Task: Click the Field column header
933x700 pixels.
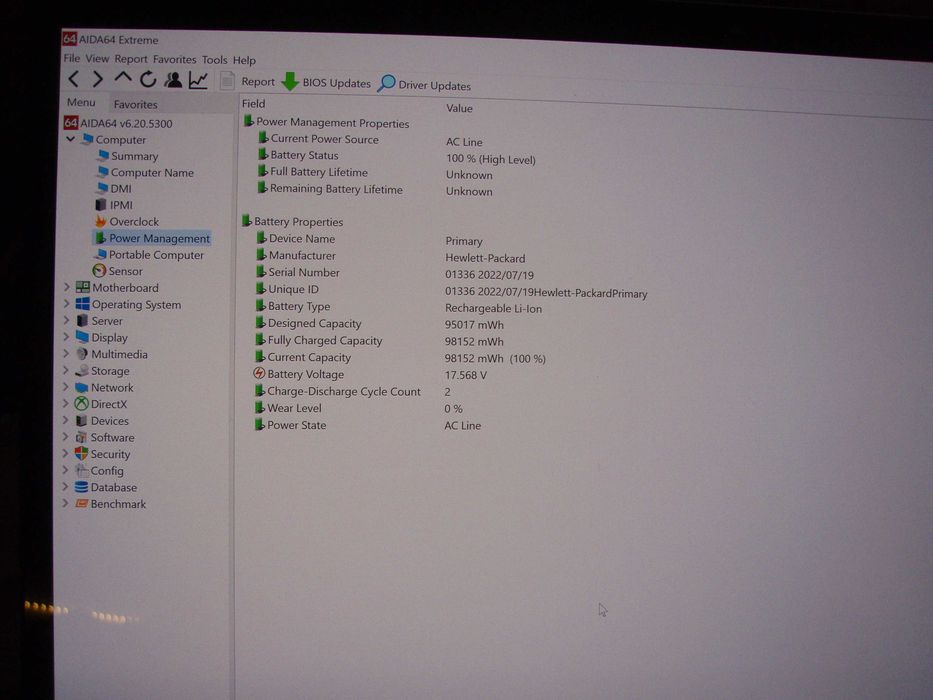Action: tap(253, 104)
